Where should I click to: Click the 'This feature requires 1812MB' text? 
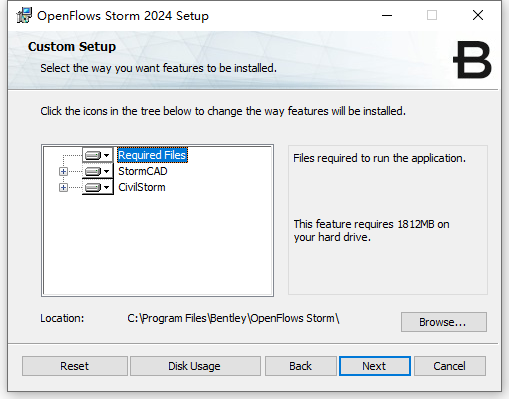pos(371,230)
